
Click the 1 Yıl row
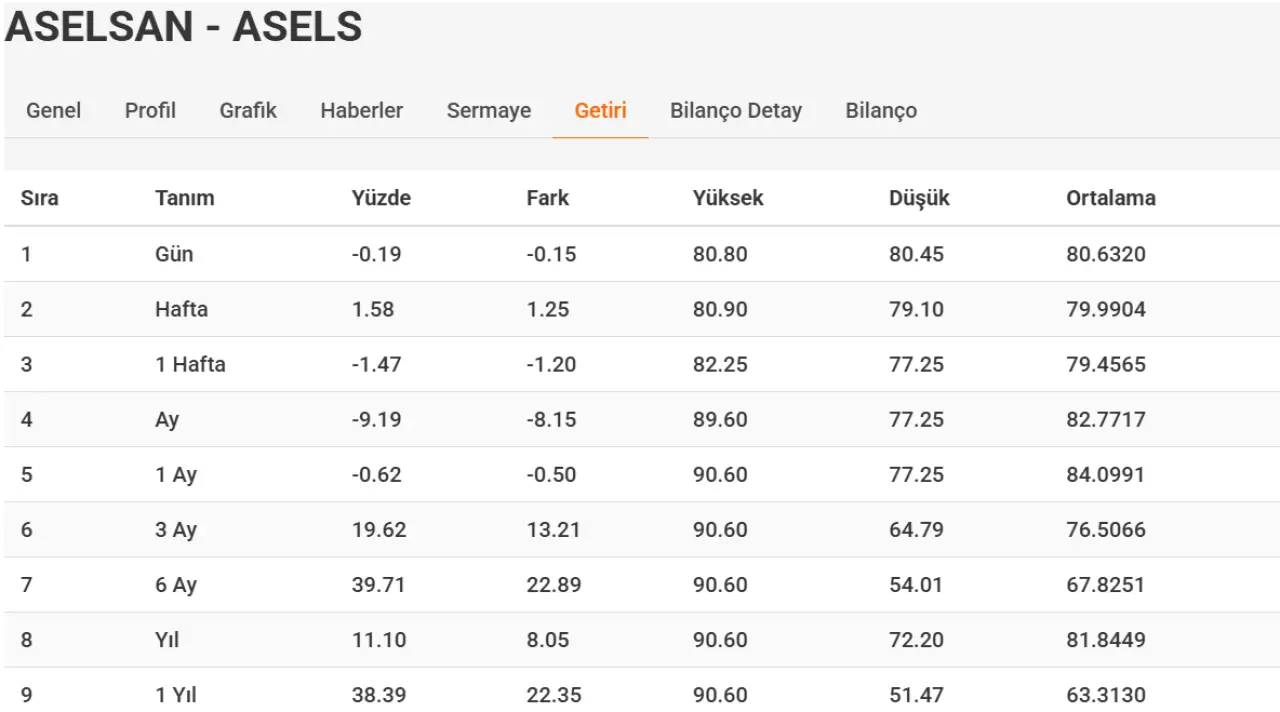642,691
